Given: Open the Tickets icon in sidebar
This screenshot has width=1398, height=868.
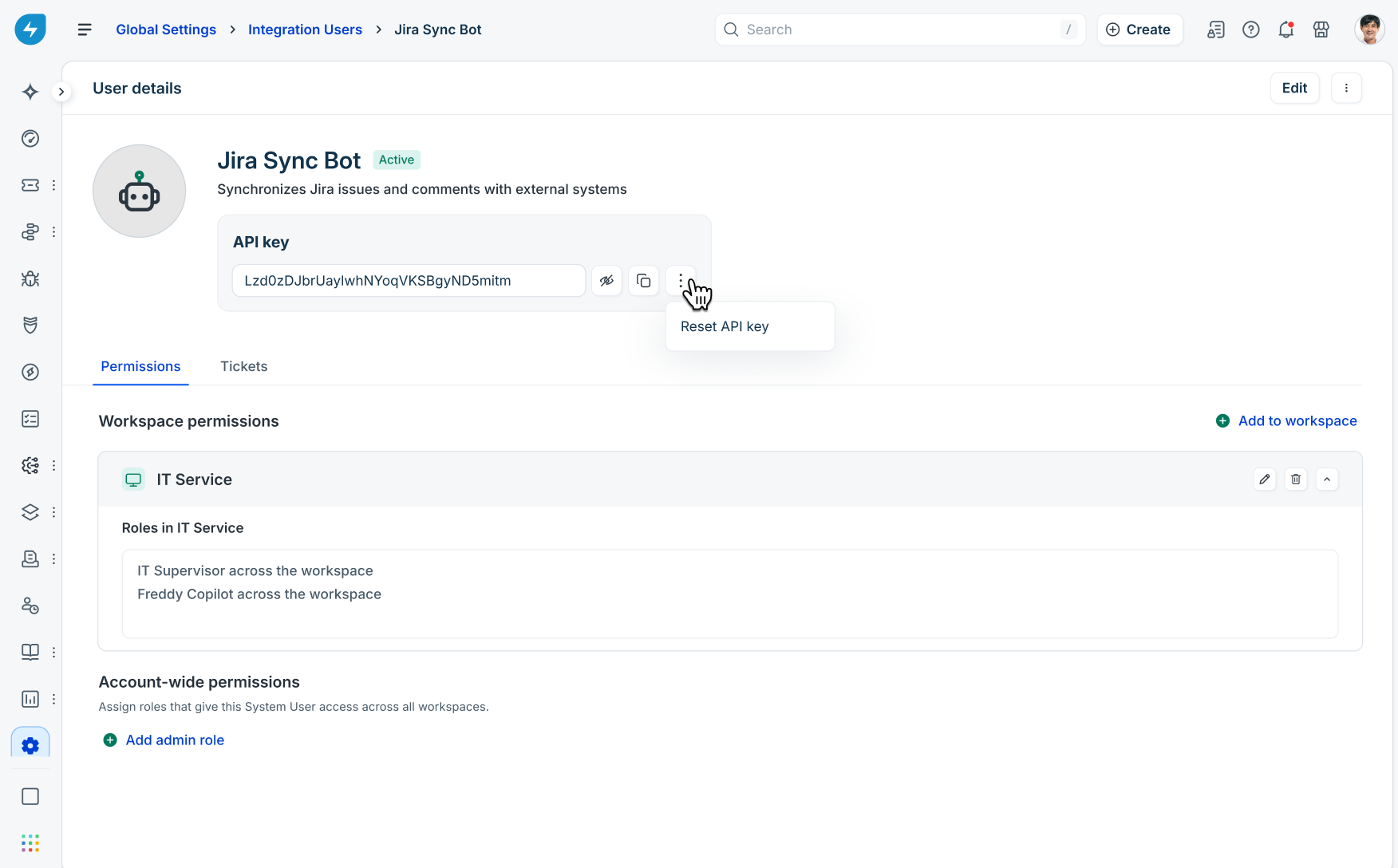Looking at the screenshot, I should pos(30,185).
